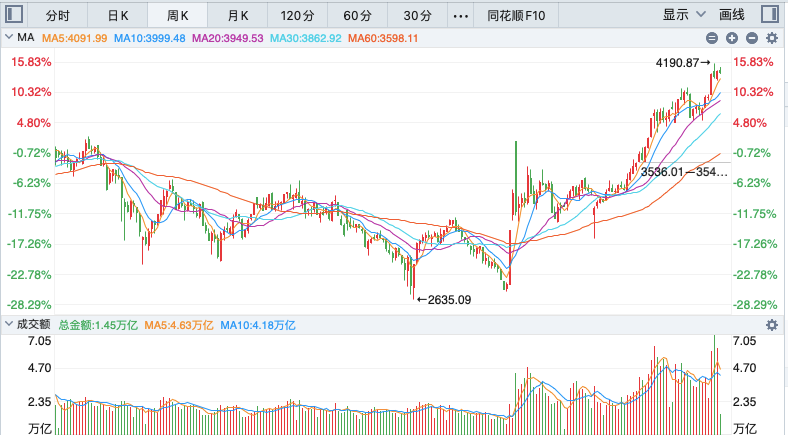Click the three-dots more periods icon

point(460,16)
